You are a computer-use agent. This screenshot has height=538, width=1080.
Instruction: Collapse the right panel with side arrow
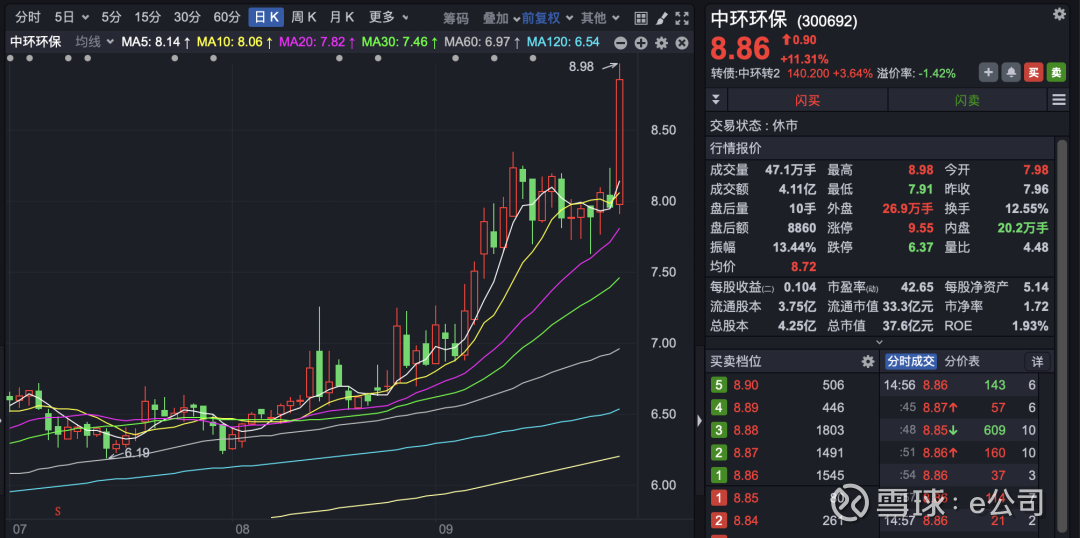click(700, 421)
